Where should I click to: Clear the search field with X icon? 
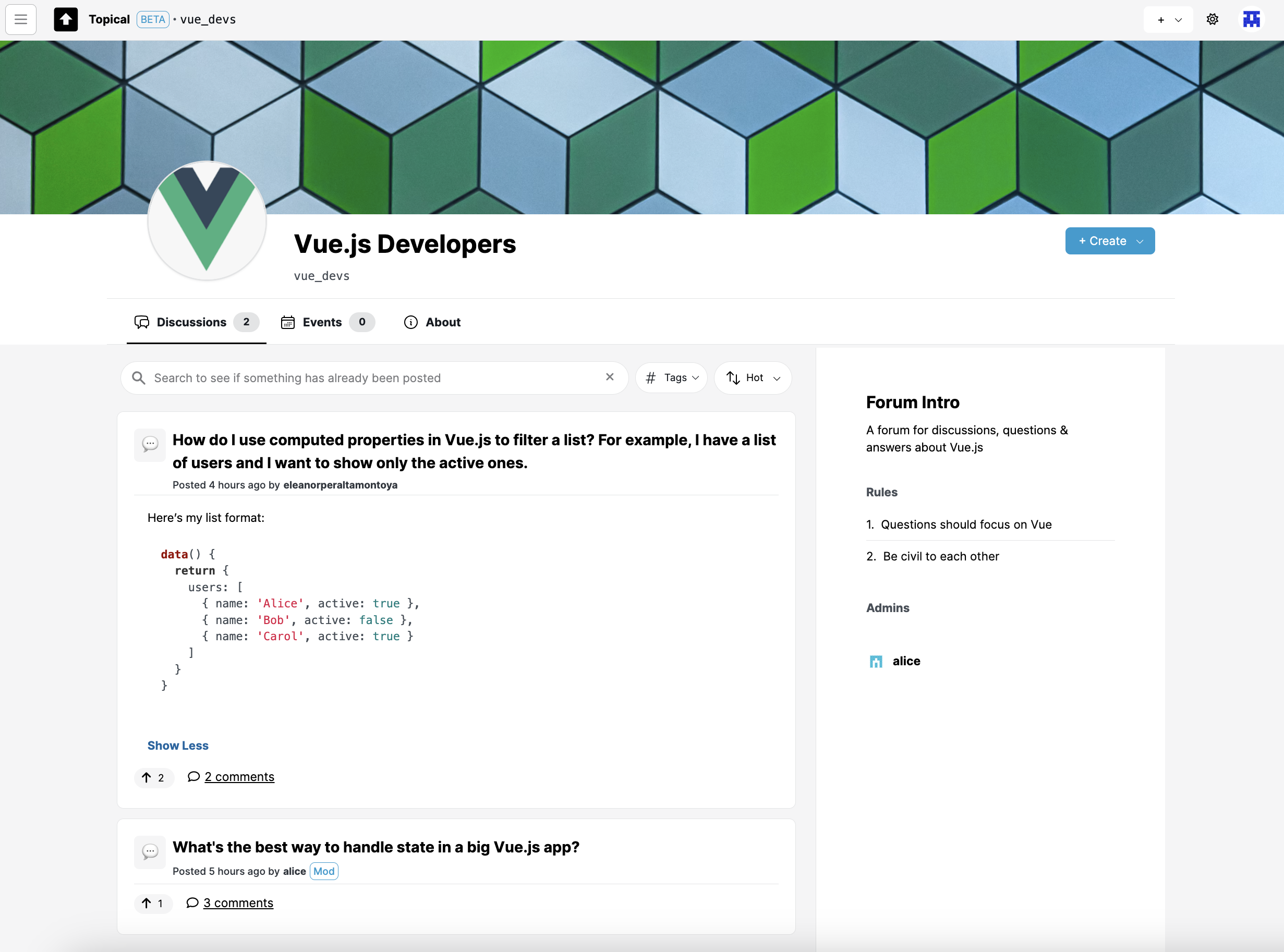(x=610, y=377)
